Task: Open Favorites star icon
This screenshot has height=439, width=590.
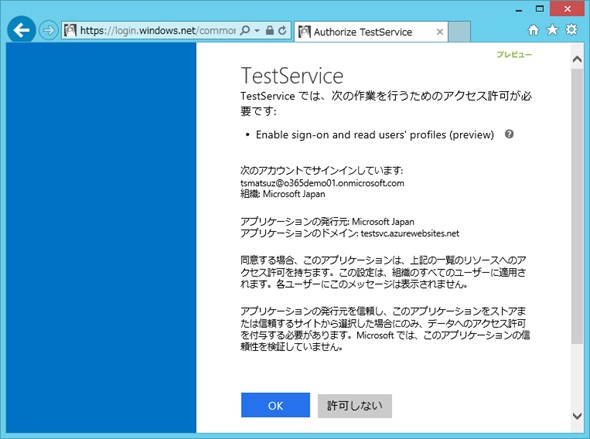Action: pos(552,29)
